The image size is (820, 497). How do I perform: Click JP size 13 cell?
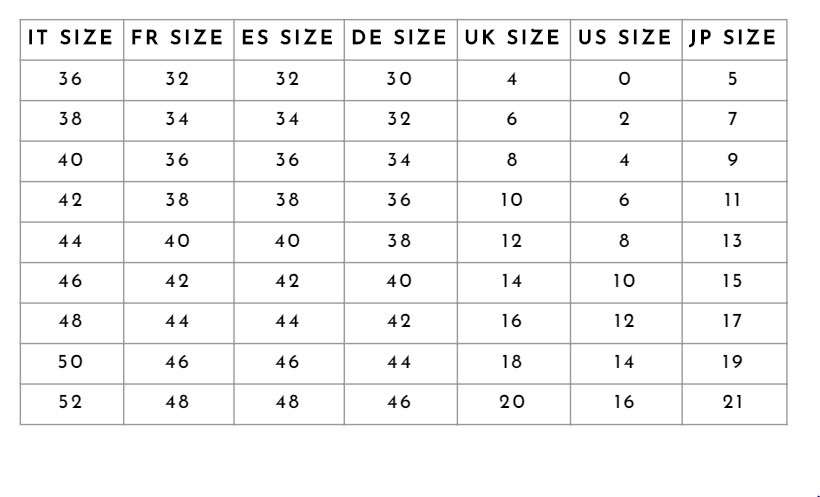point(733,241)
